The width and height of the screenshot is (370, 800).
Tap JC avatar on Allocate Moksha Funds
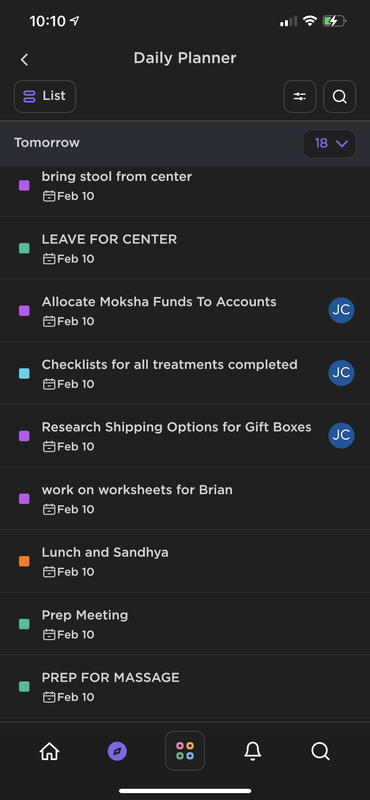coord(341,310)
